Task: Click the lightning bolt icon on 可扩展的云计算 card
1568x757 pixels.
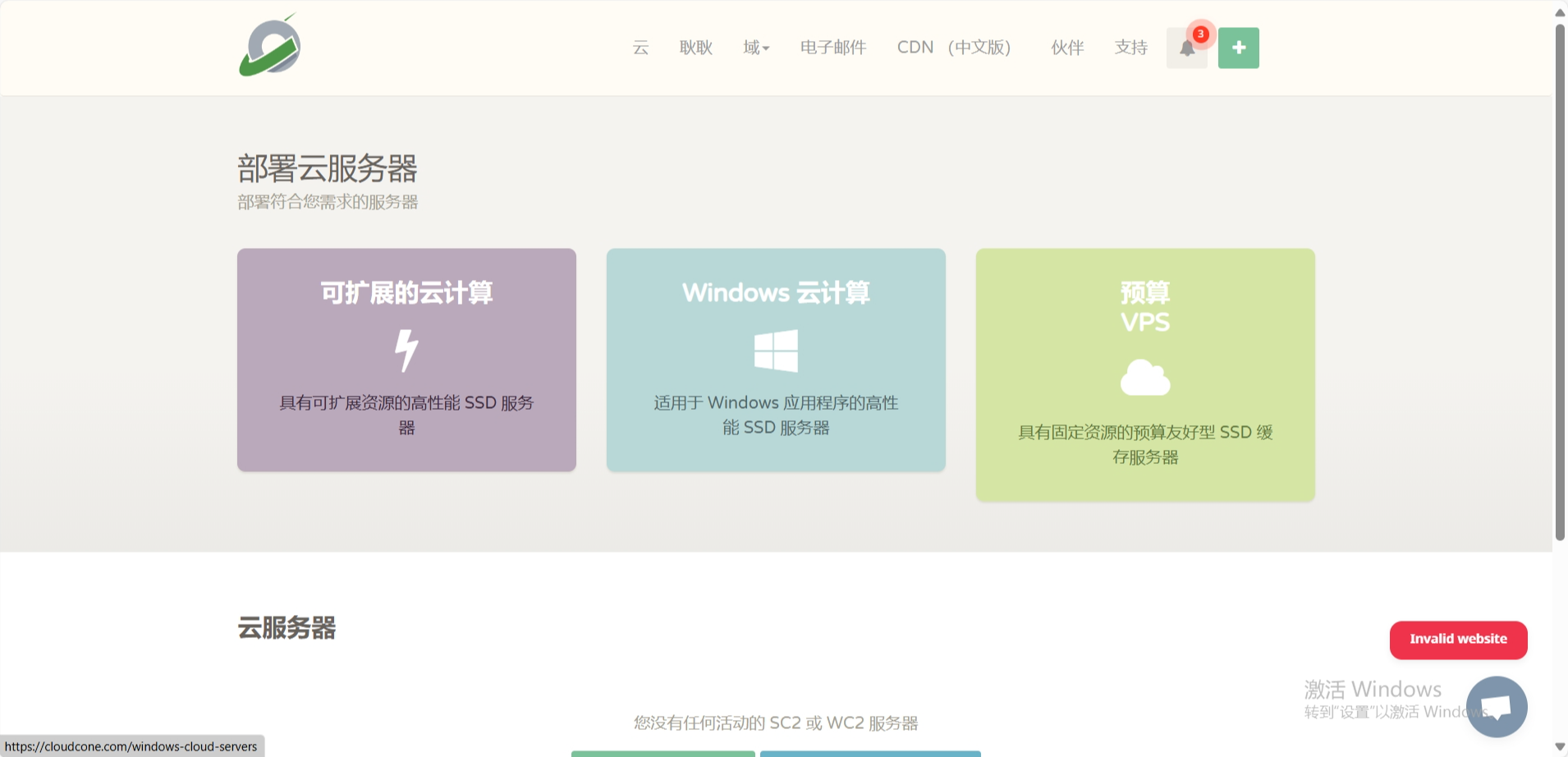Action: tap(406, 348)
